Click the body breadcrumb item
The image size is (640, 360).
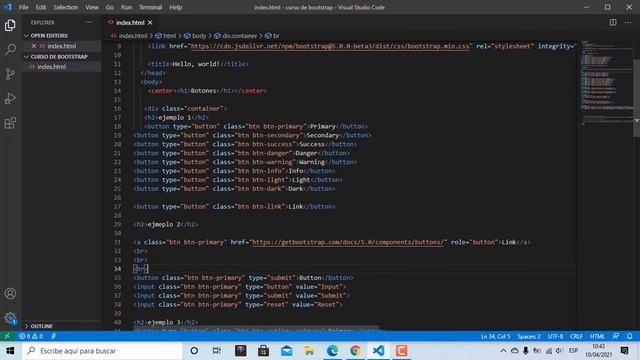pyautogui.click(x=195, y=36)
